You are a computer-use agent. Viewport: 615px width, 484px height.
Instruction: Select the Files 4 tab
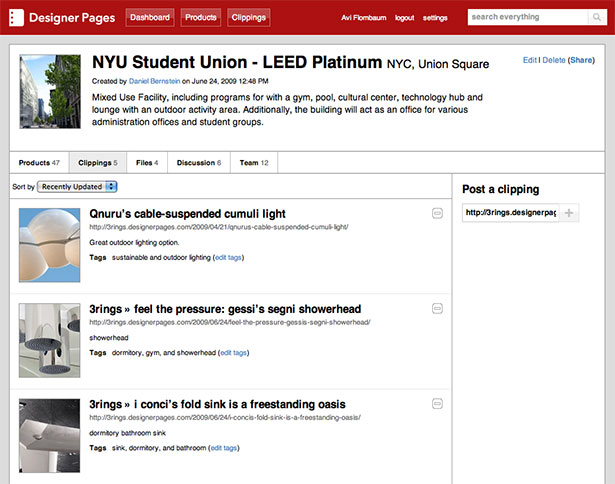point(147,162)
